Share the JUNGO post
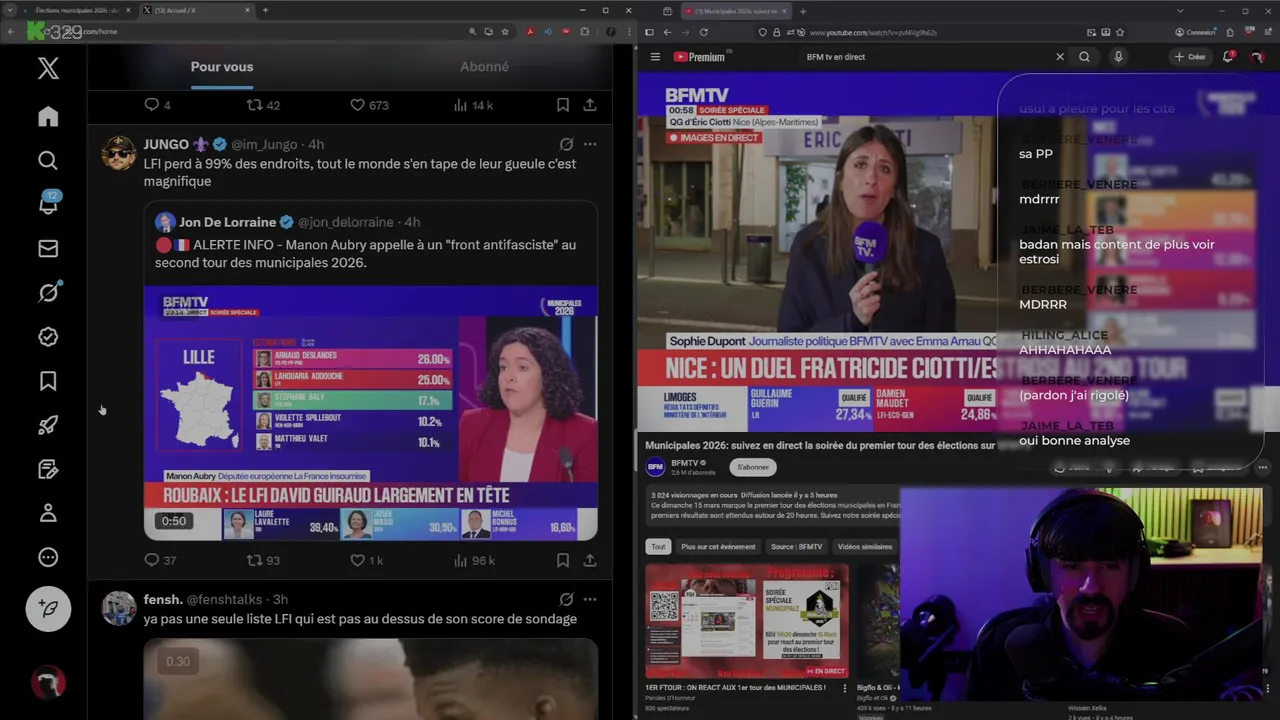1280x720 pixels. click(x=590, y=560)
